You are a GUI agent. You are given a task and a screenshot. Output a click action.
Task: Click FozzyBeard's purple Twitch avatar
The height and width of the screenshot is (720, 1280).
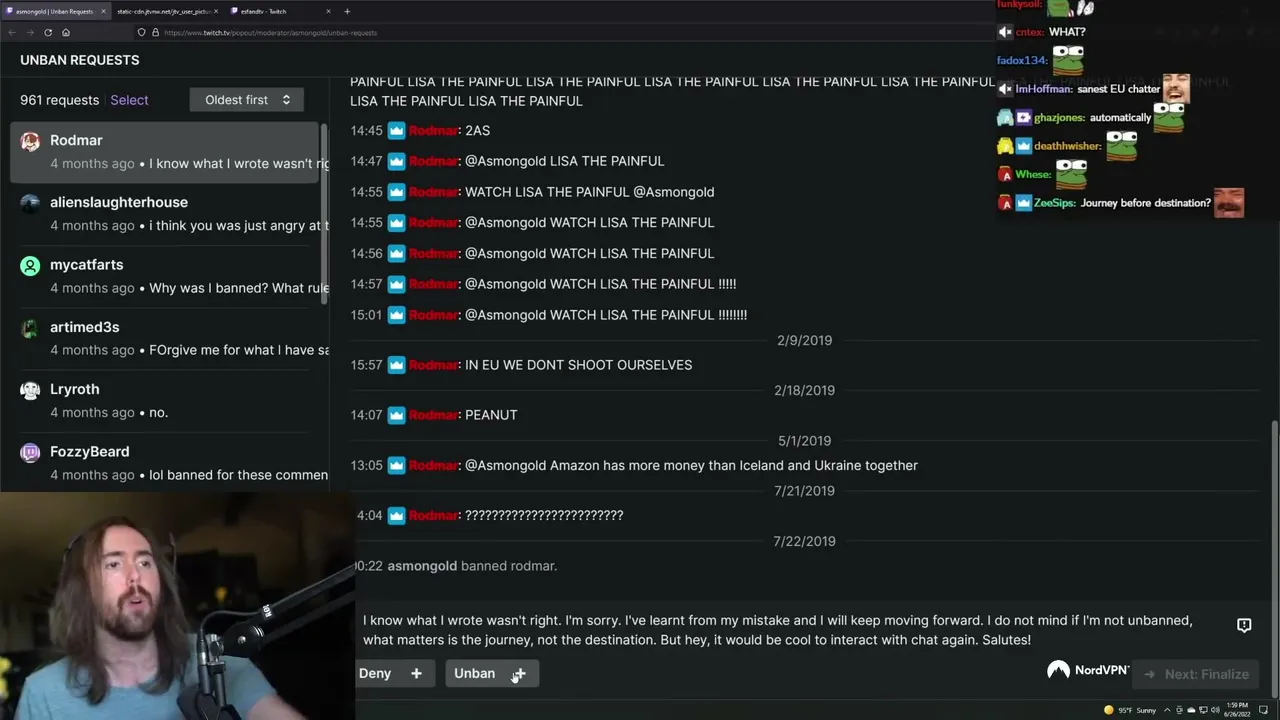tap(30, 452)
